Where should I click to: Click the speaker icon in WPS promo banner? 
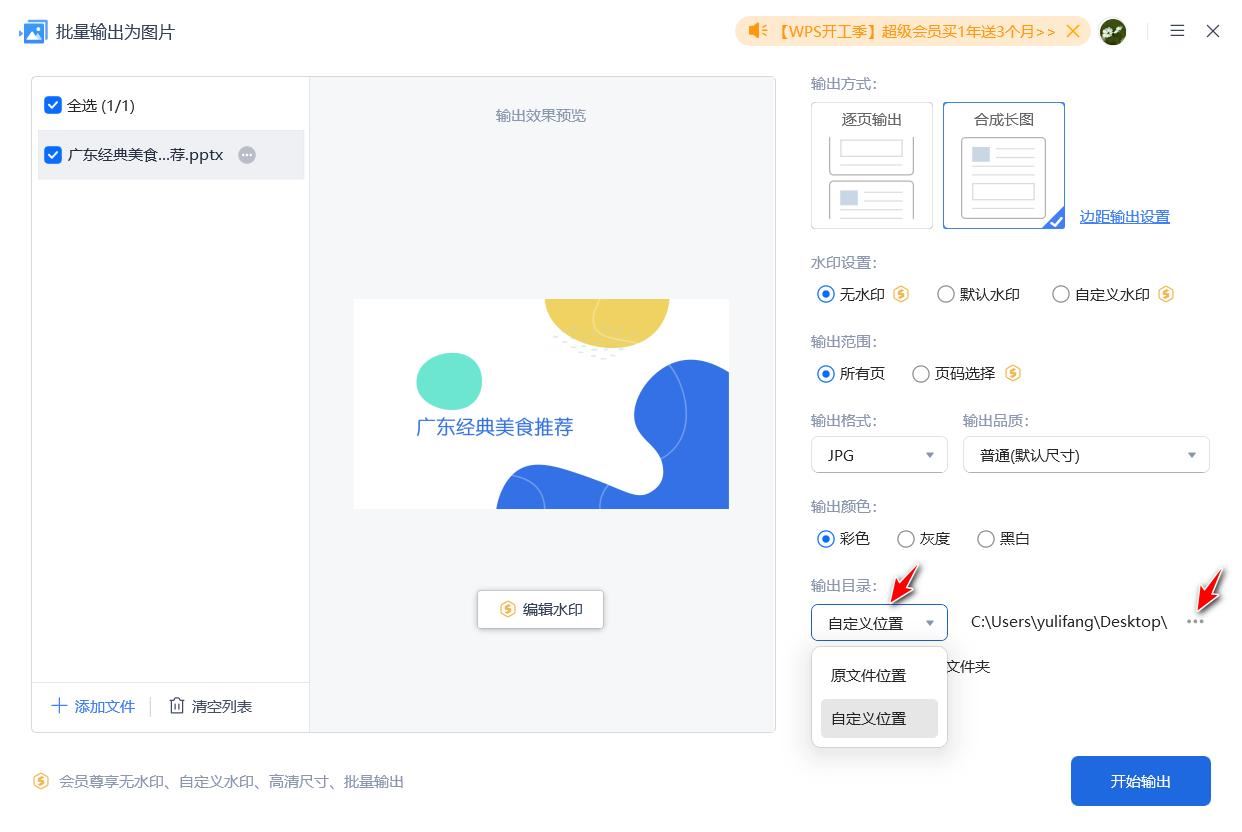[758, 31]
